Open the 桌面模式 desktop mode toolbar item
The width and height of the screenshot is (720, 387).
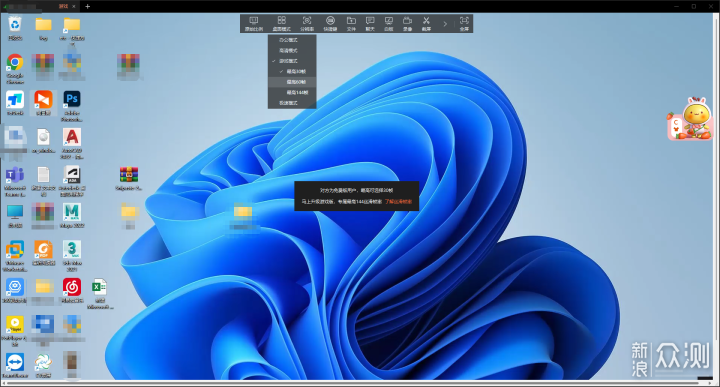click(x=281, y=23)
